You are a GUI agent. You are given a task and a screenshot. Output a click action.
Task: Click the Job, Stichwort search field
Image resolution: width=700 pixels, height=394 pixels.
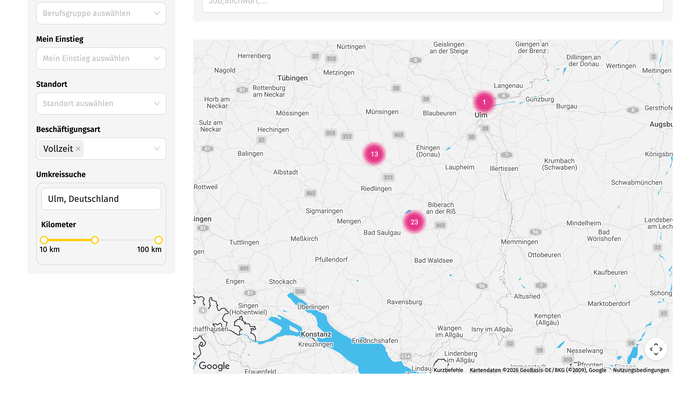click(x=433, y=4)
